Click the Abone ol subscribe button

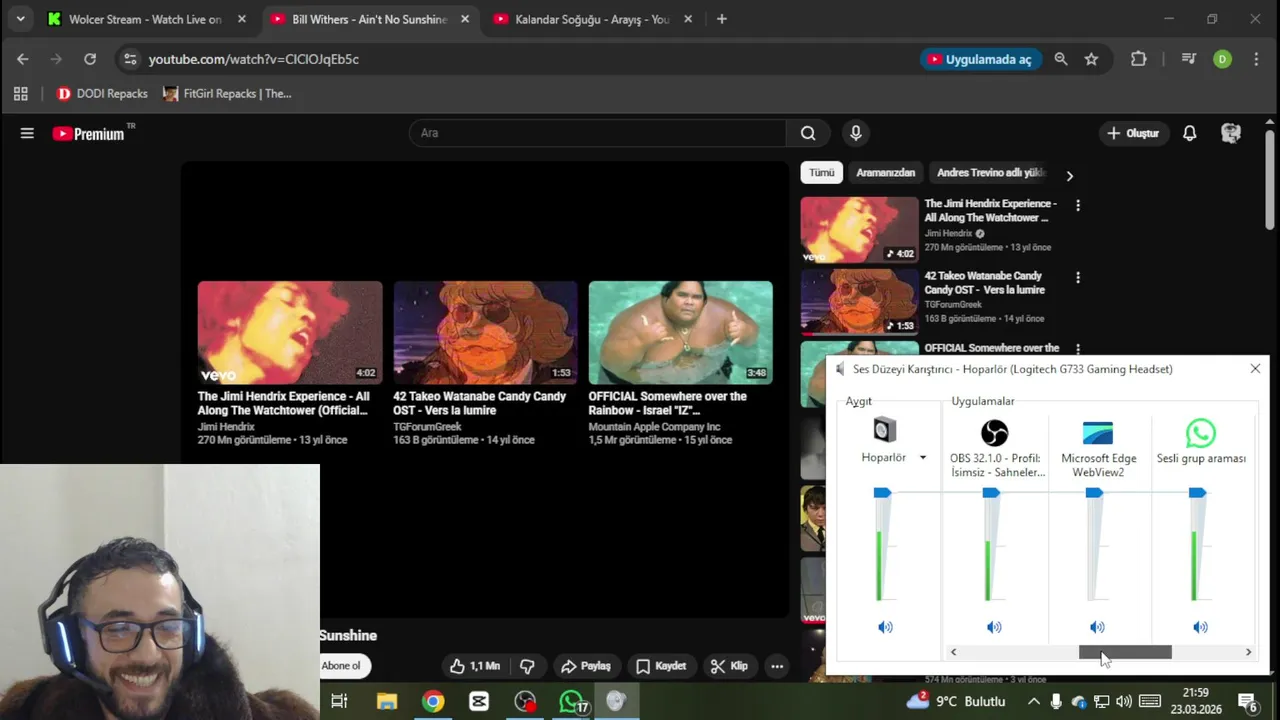[340, 666]
